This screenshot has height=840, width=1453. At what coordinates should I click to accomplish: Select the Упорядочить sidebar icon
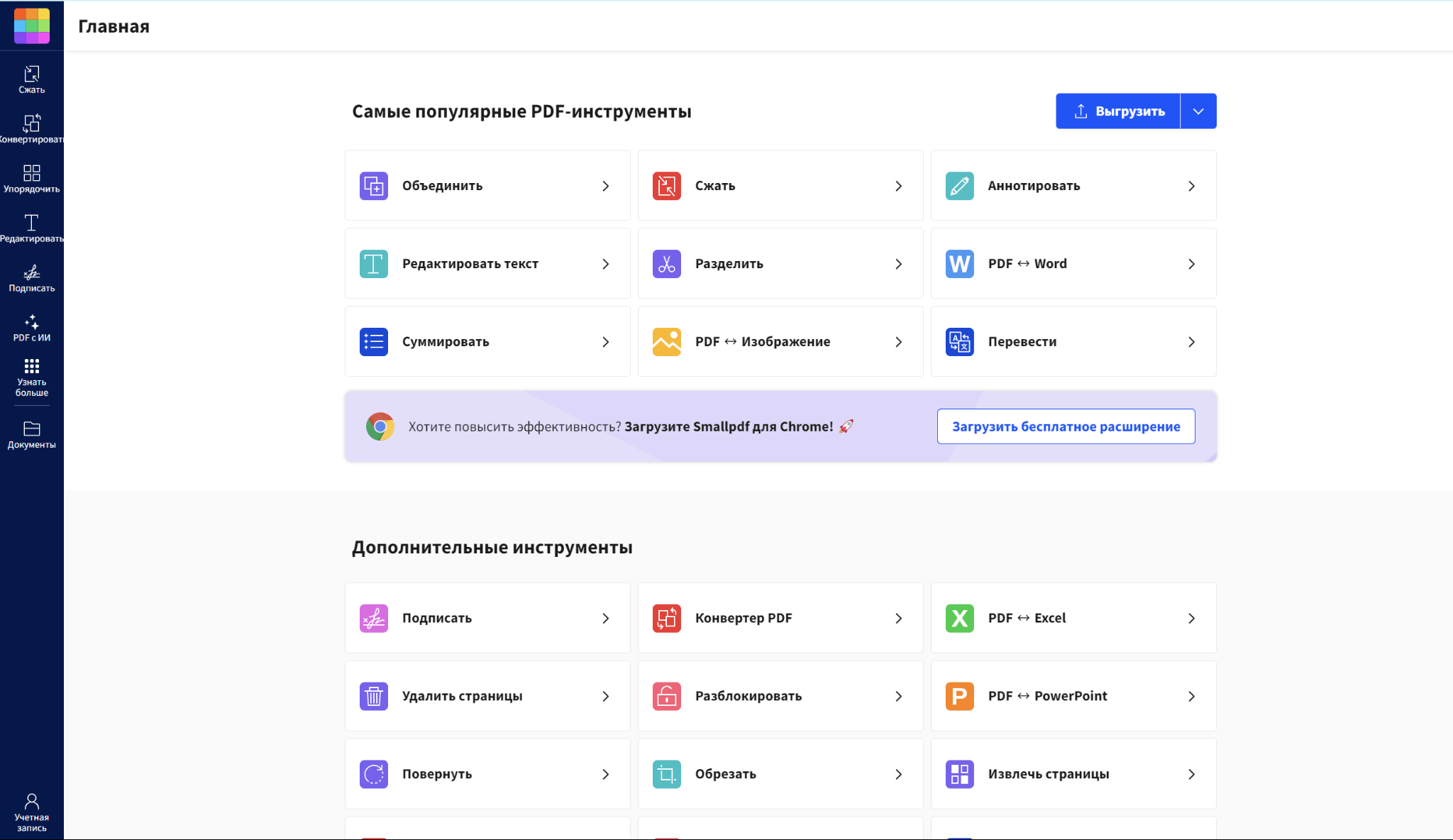pos(32,179)
